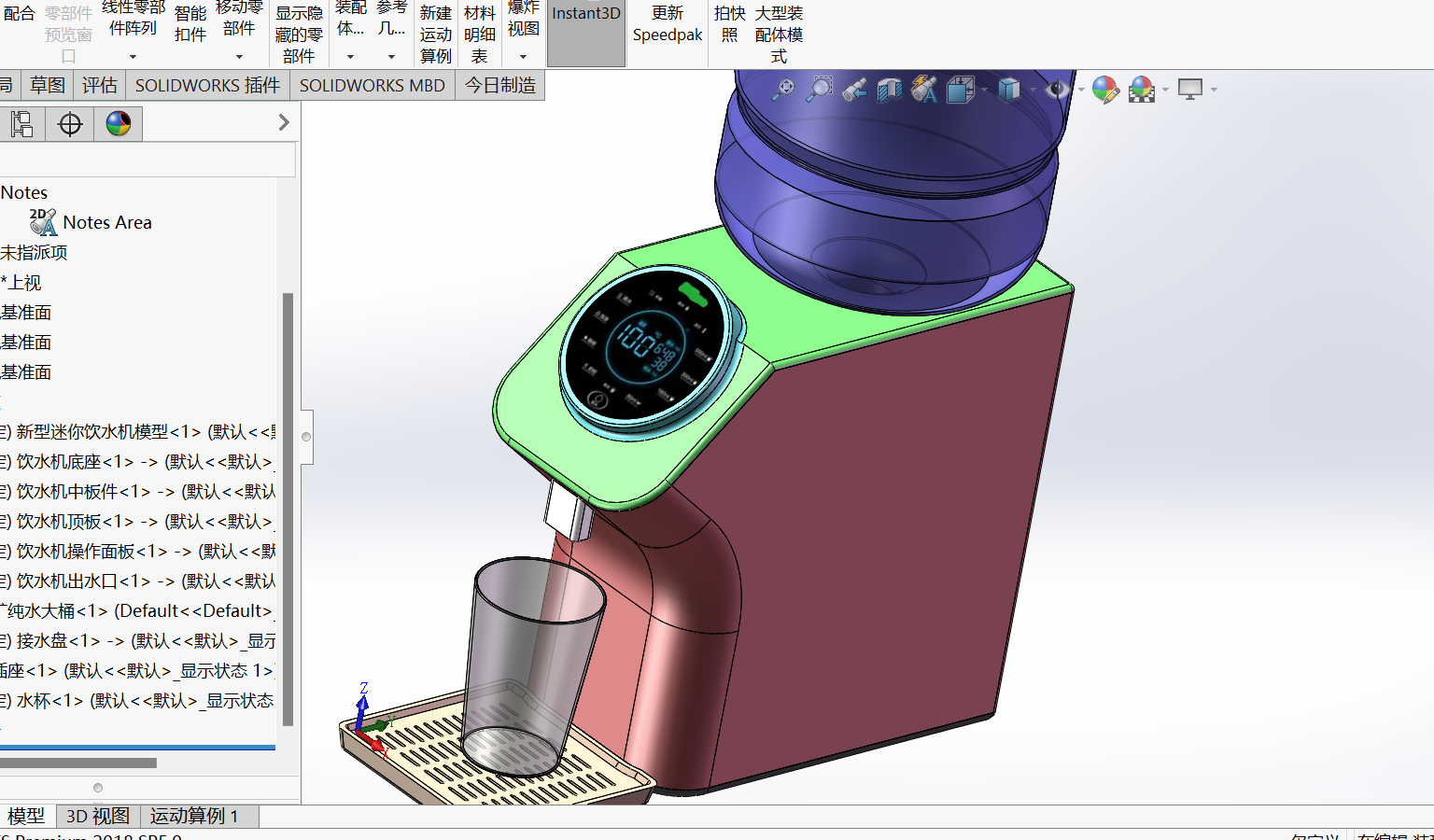Click the 配合 (Mate) command
Viewport: 1434px width, 840px height.
[19, 13]
